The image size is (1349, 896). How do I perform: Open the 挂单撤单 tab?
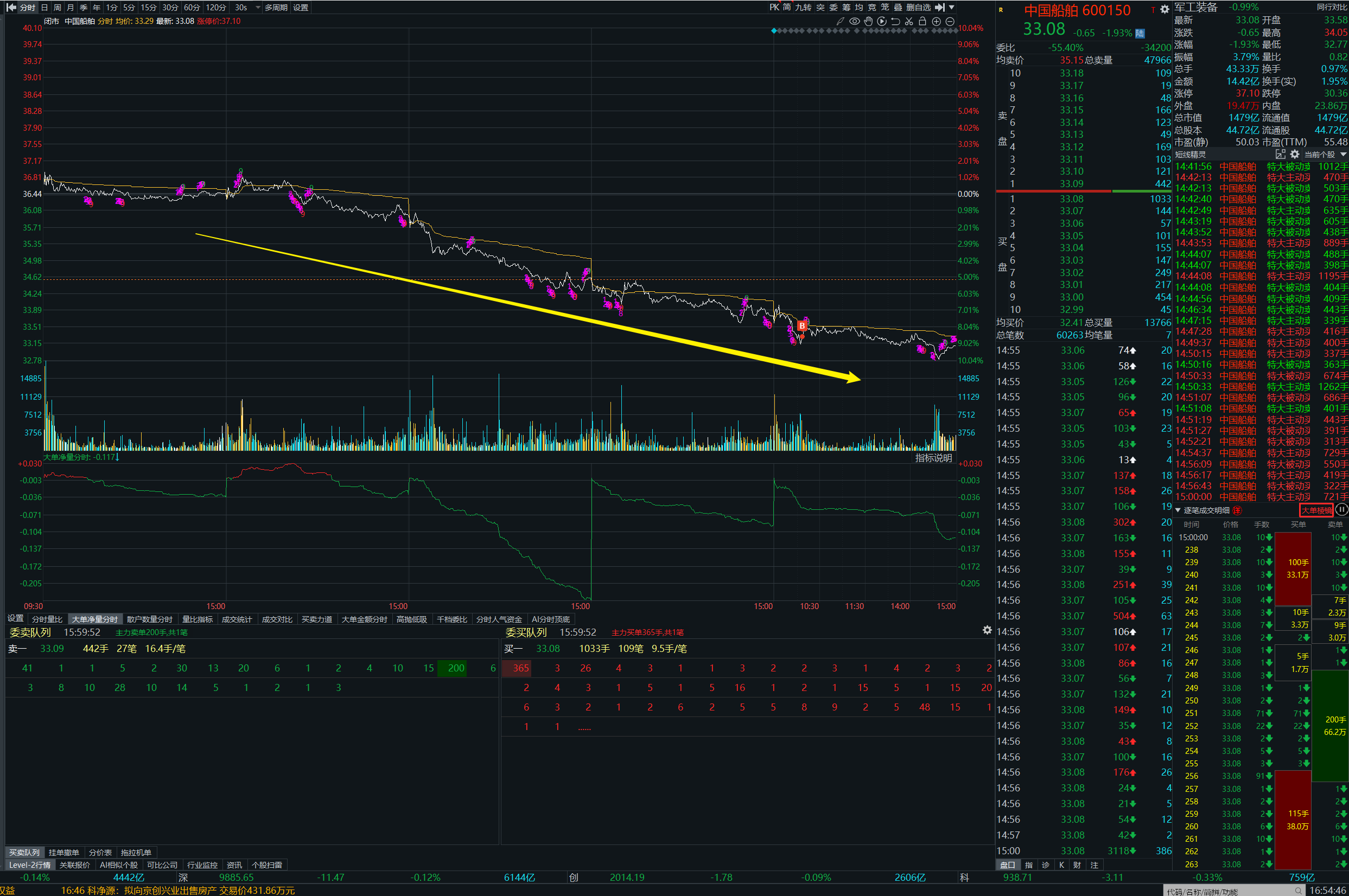click(x=64, y=853)
